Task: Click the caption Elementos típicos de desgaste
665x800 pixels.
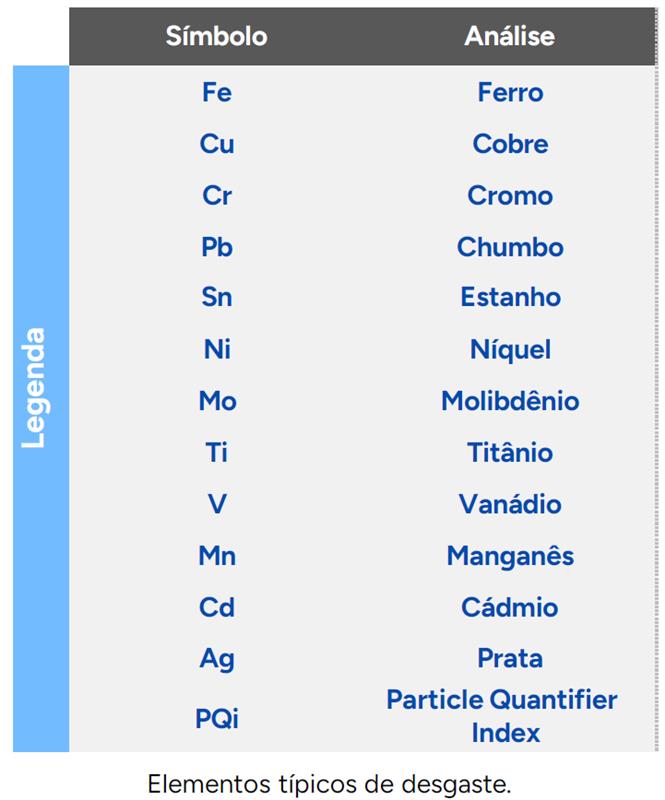Action: tap(331, 783)
